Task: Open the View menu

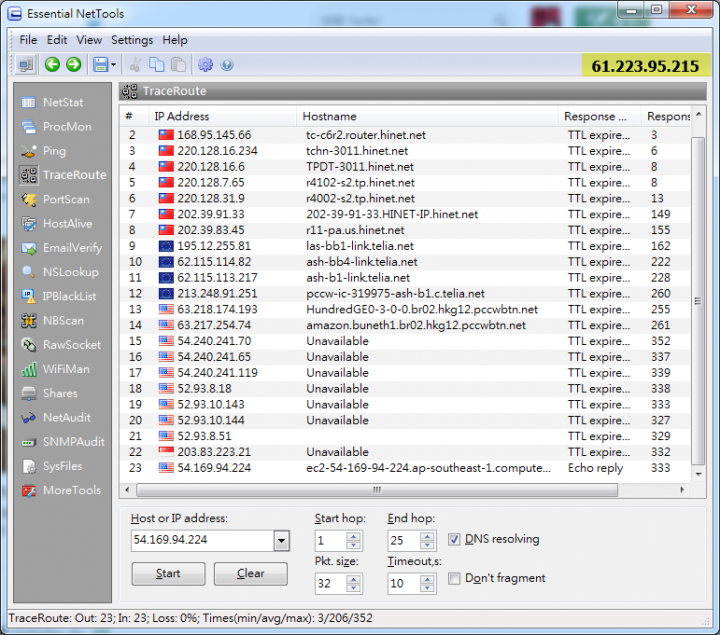Action: (89, 40)
